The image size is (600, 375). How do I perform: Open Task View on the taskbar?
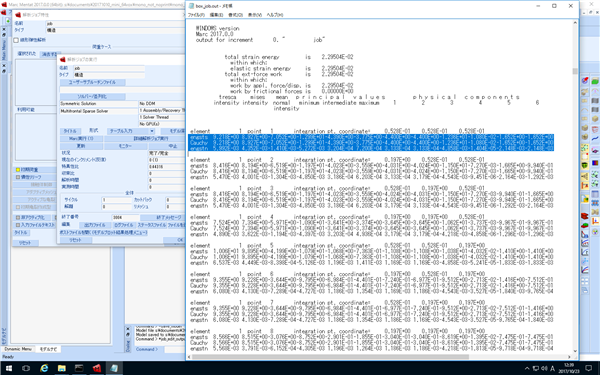[x=26, y=368]
